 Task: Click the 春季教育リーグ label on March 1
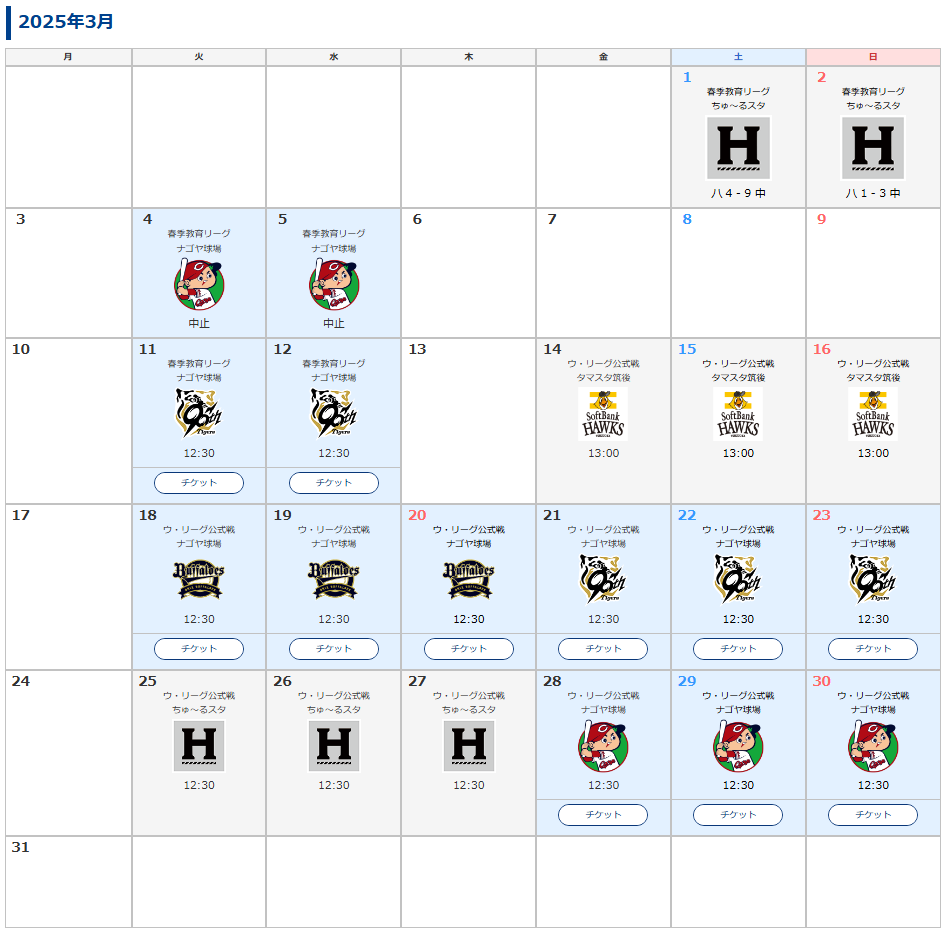pyautogui.click(x=738, y=92)
